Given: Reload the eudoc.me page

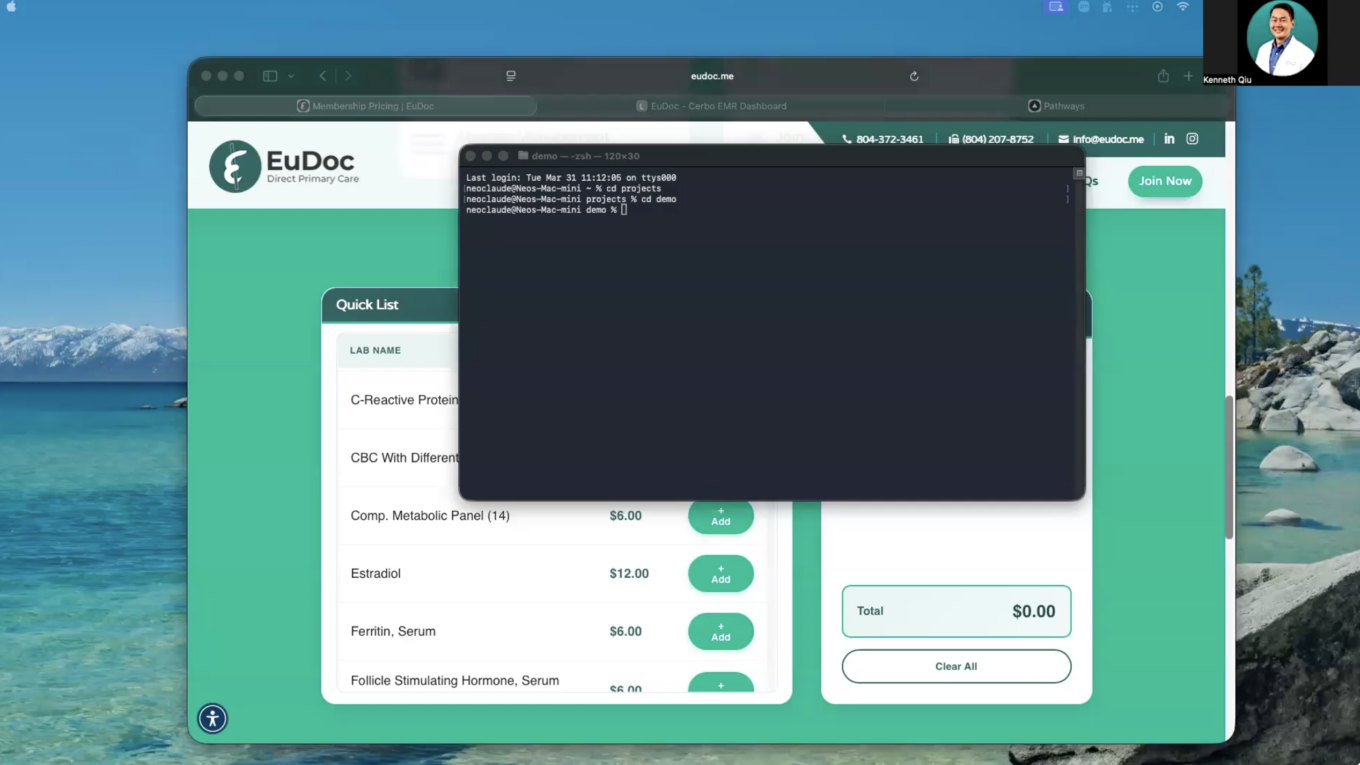Looking at the screenshot, I should (914, 76).
